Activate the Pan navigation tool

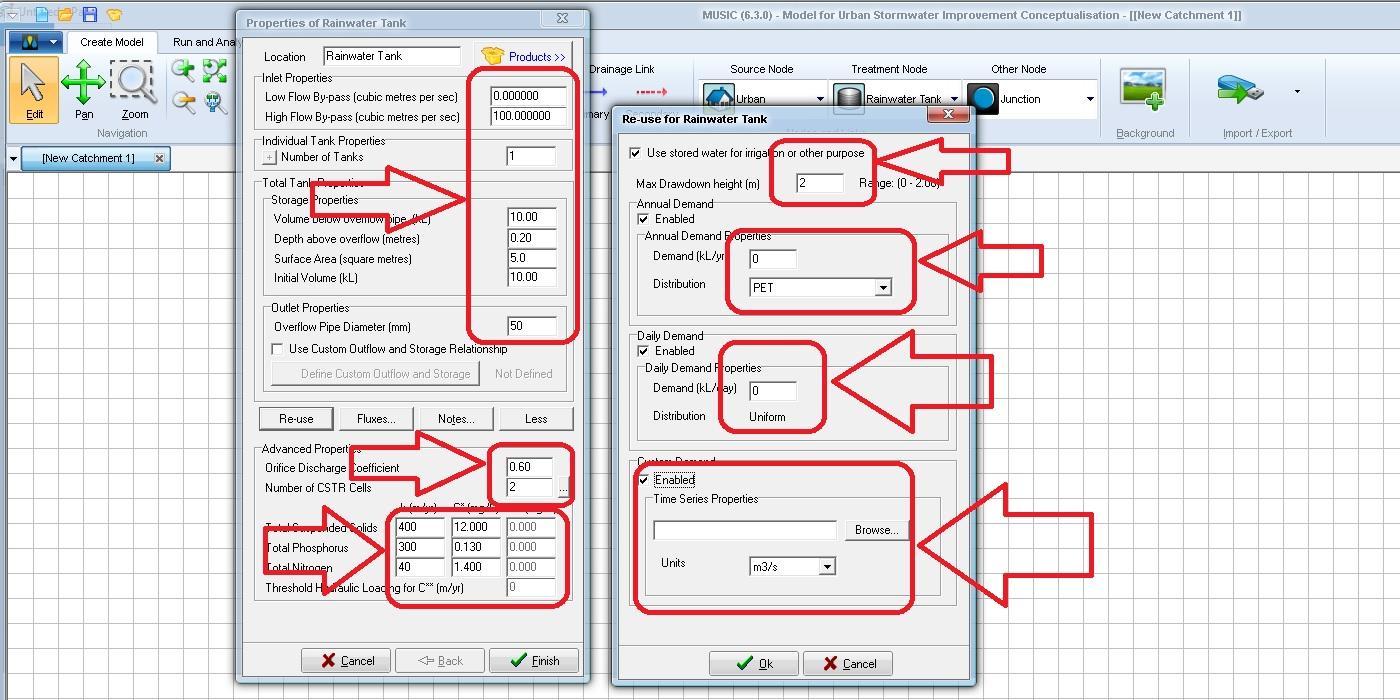point(84,90)
